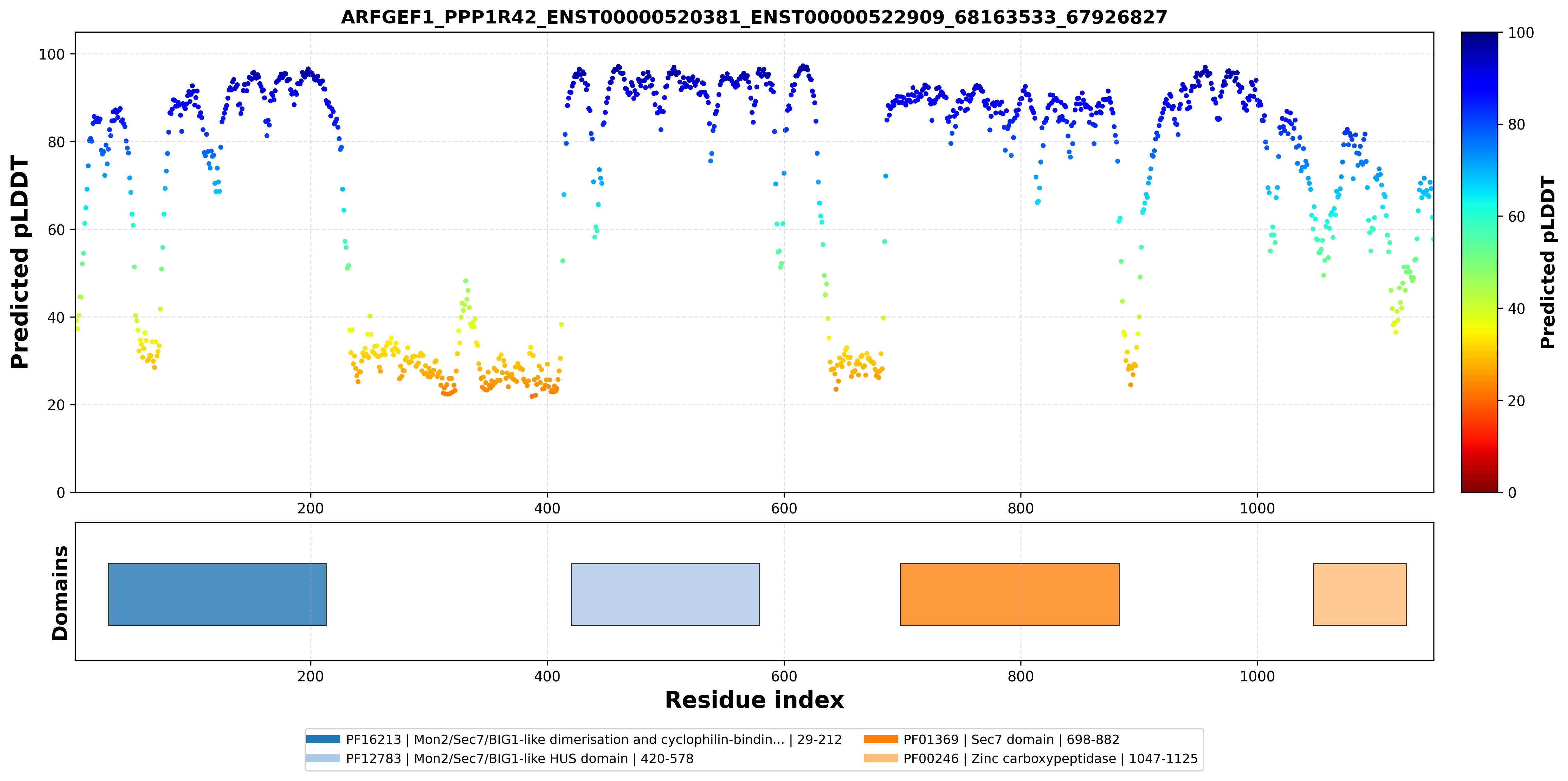Click colorbar label Predicted pLDDT
The width and height of the screenshot is (1568, 781).
click(1547, 262)
